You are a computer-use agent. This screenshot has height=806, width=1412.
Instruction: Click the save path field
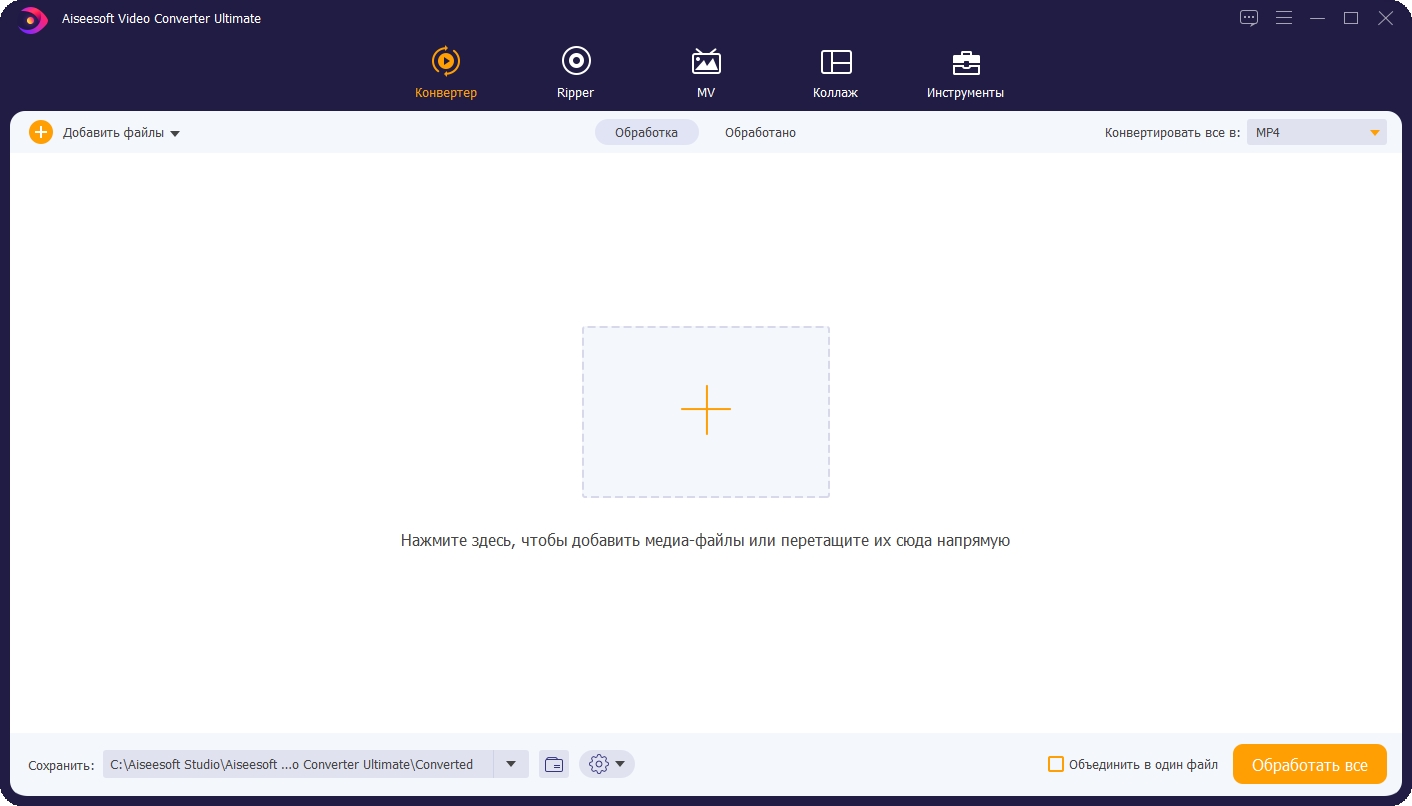tap(298, 765)
